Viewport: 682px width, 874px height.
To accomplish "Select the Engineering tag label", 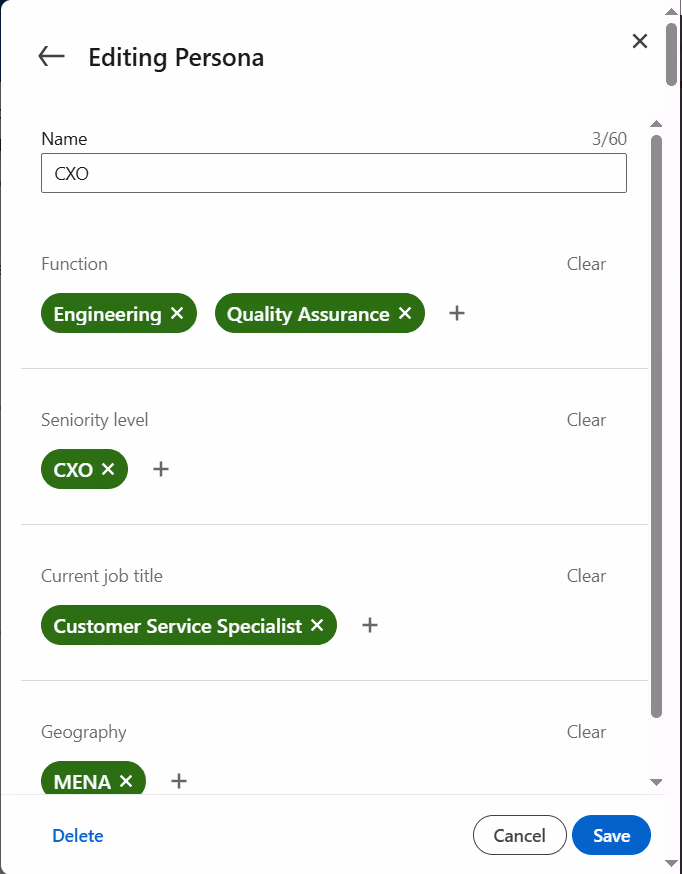I will tap(108, 314).
